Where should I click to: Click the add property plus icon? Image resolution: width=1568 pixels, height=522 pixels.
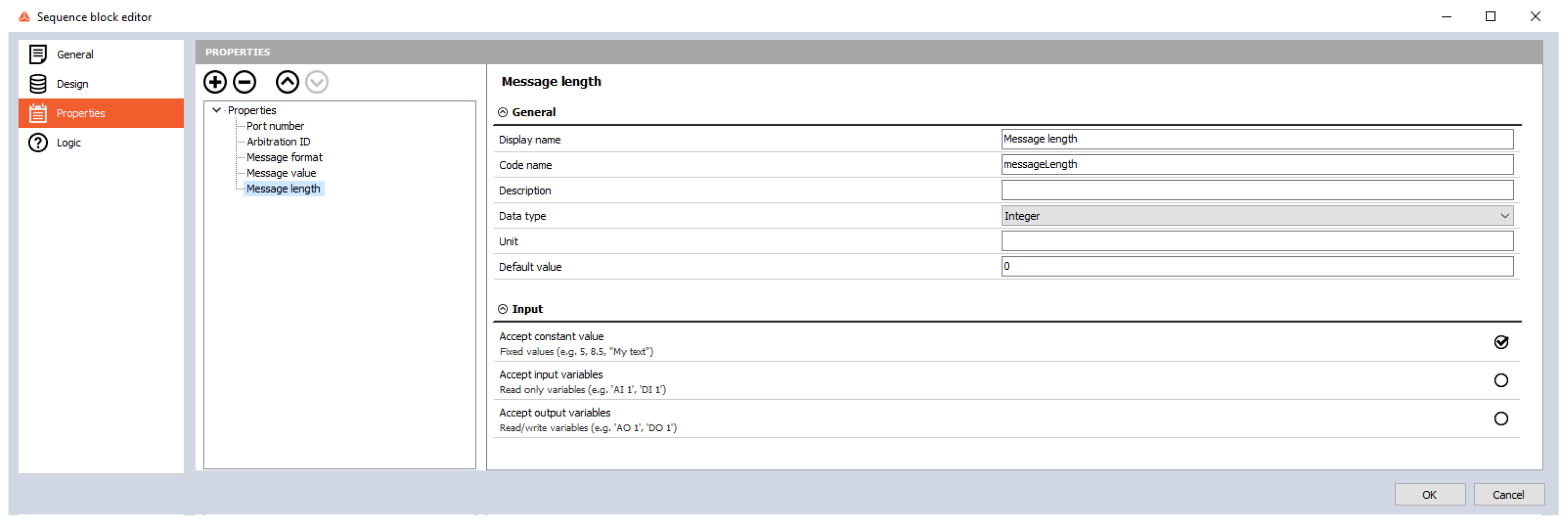pyautogui.click(x=215, y=81)
